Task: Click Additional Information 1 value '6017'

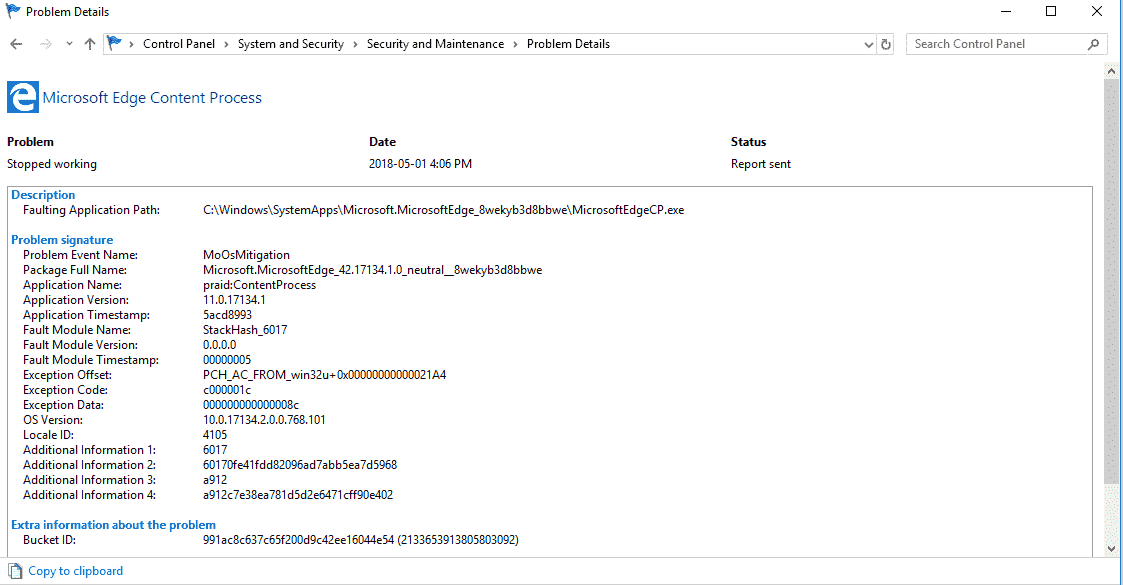Action: coord(215,450)
